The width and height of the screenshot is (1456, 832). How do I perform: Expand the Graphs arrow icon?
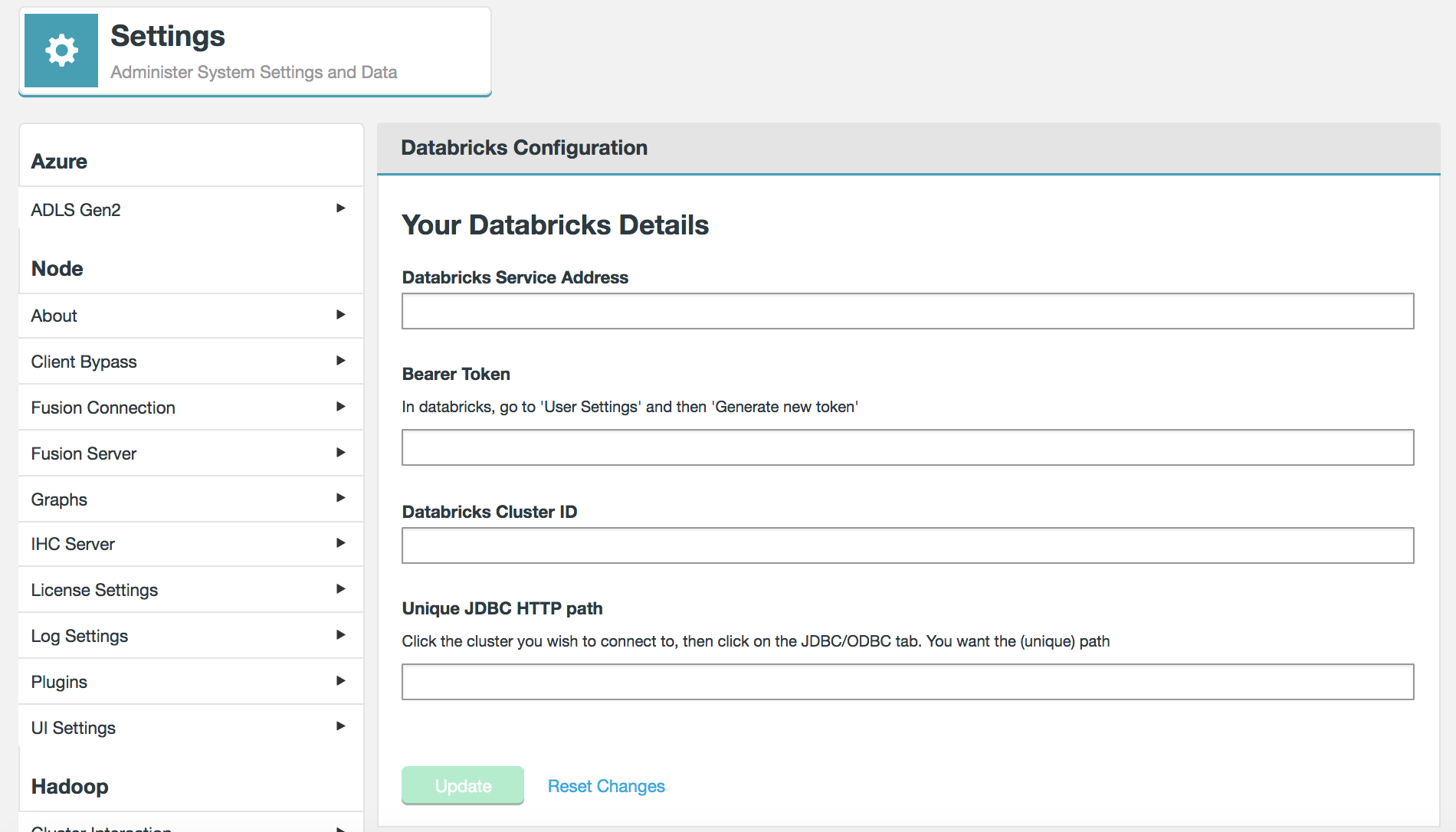point(340,498)
